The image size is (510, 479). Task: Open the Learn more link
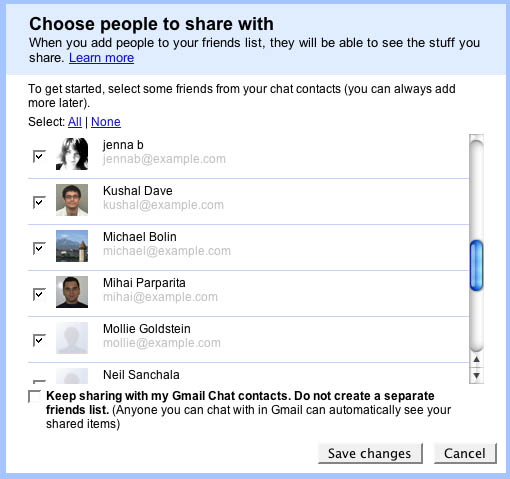[x=101, y=58]
